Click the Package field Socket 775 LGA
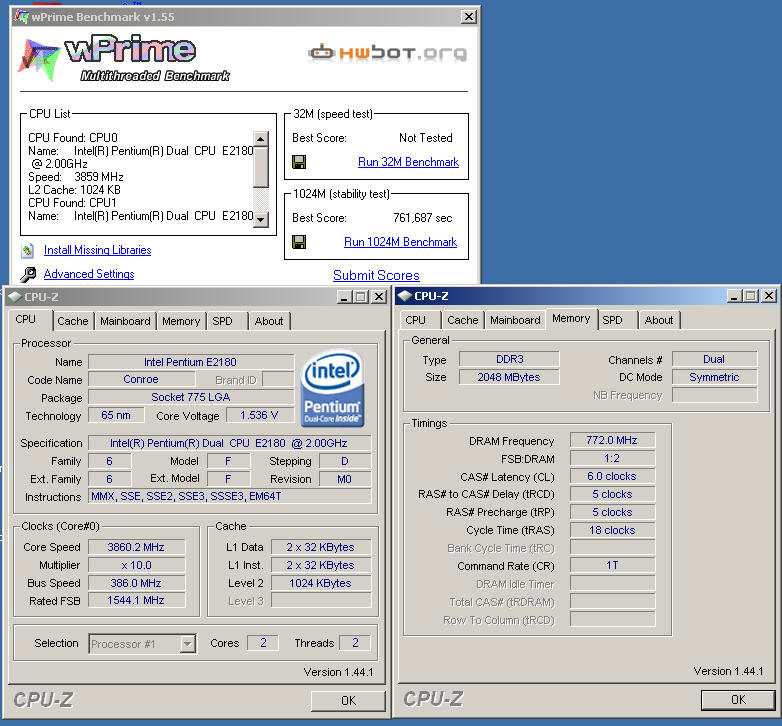This screenshot has width=782, height=726. click(x=191, y=397)
